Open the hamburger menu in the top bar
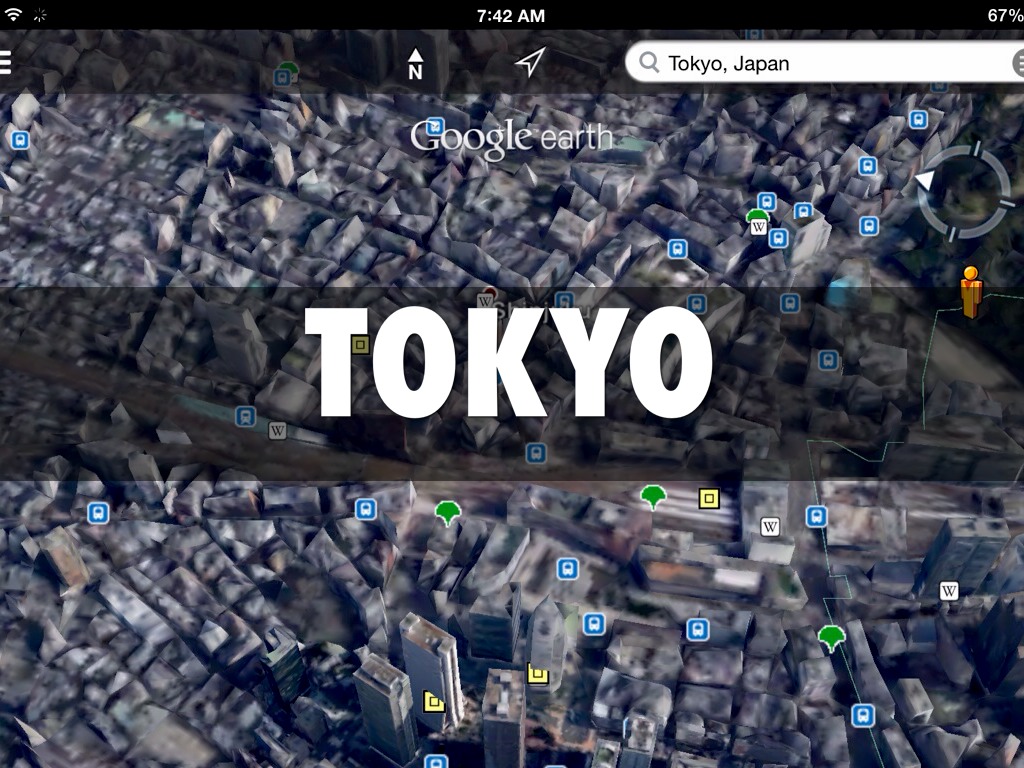This screenshot has width=1024, height=768. tap(6, 63)
